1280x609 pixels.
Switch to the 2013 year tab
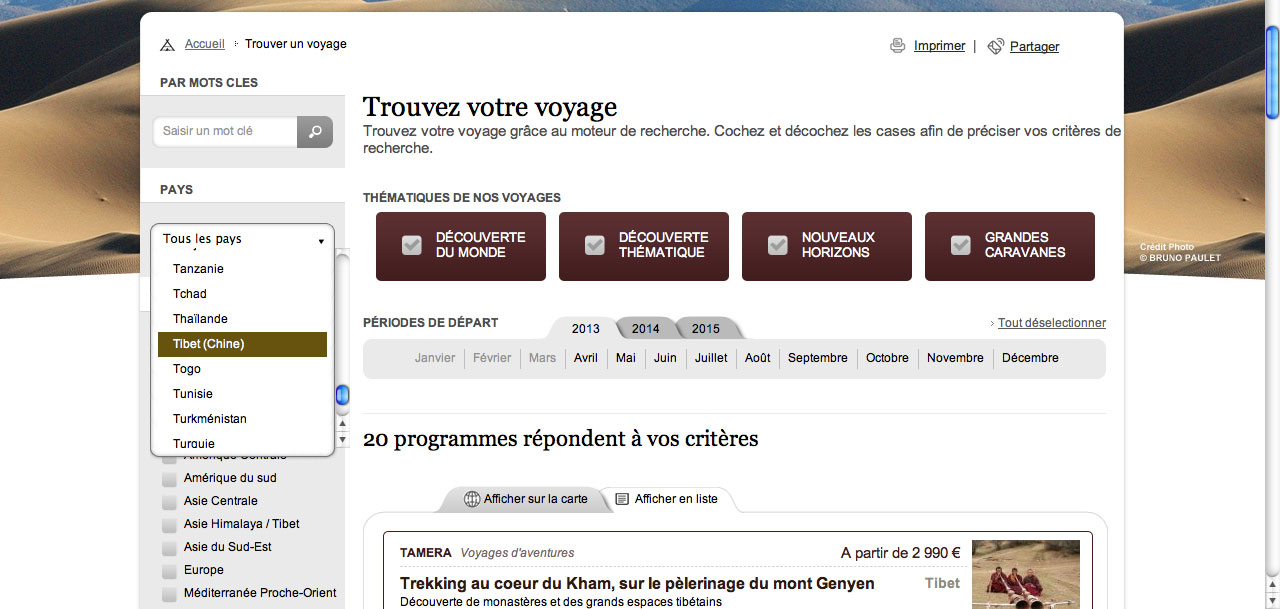pyautogui.click(x=585, y=328)
